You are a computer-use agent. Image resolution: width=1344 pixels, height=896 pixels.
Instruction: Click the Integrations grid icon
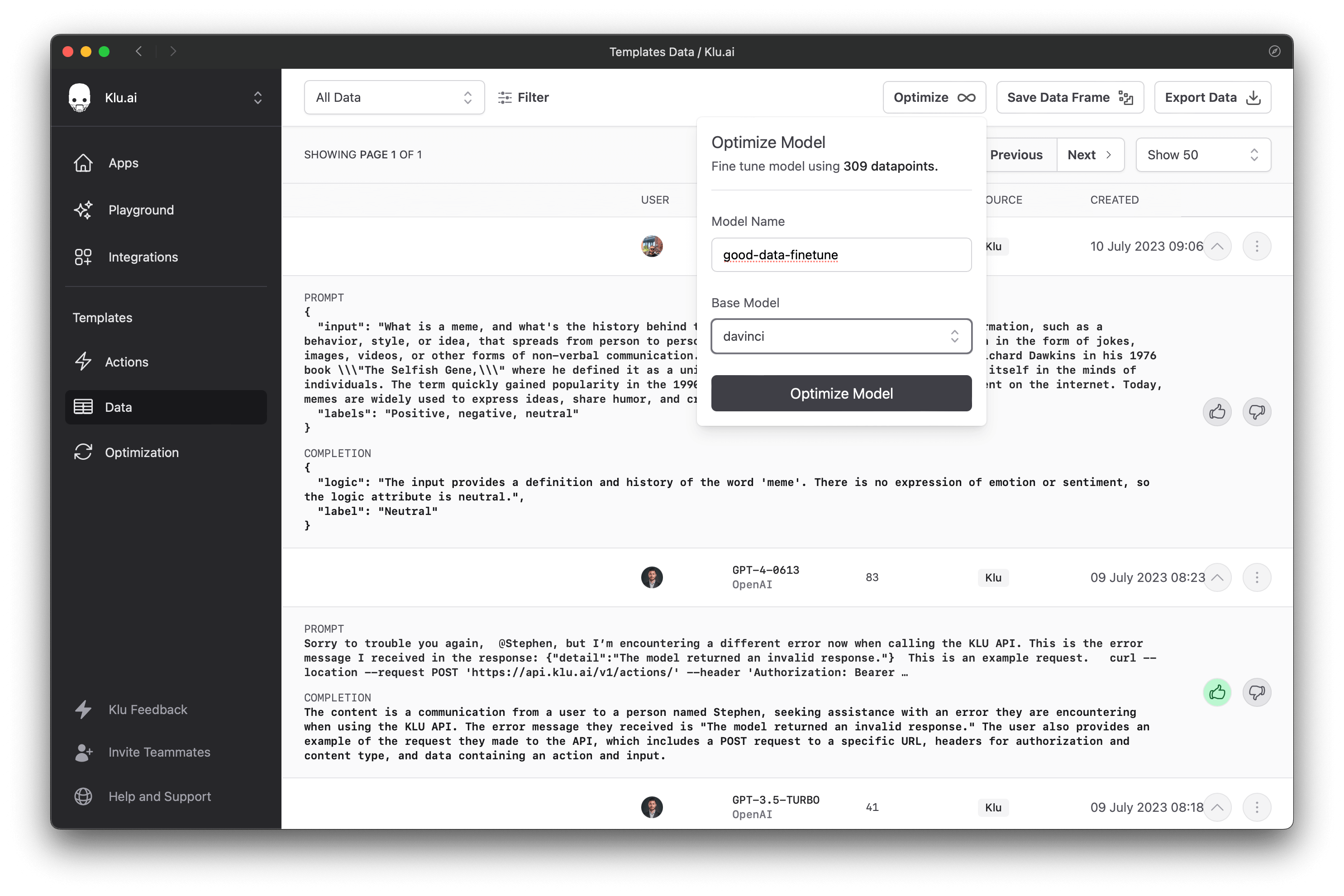click(83, 257)
